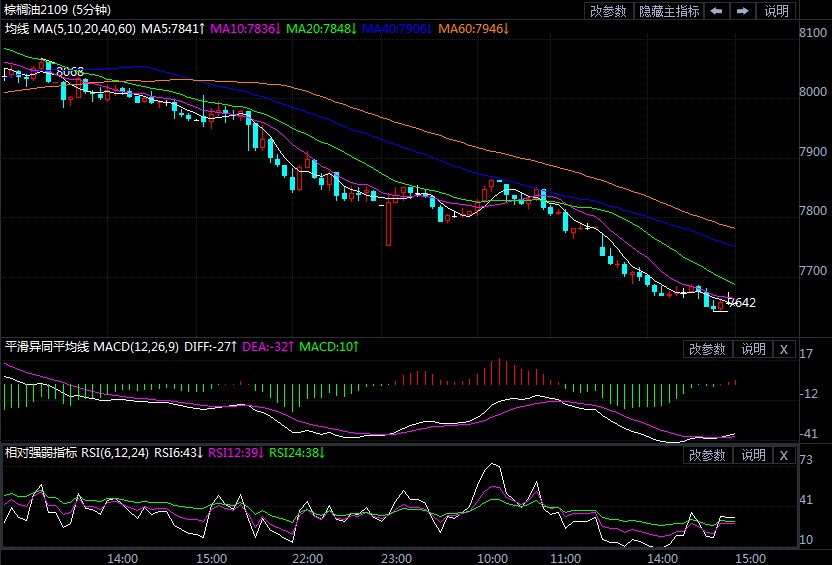Close the MACD indicator panel with X
Viewport: 832px width, 565px height.
783,349
